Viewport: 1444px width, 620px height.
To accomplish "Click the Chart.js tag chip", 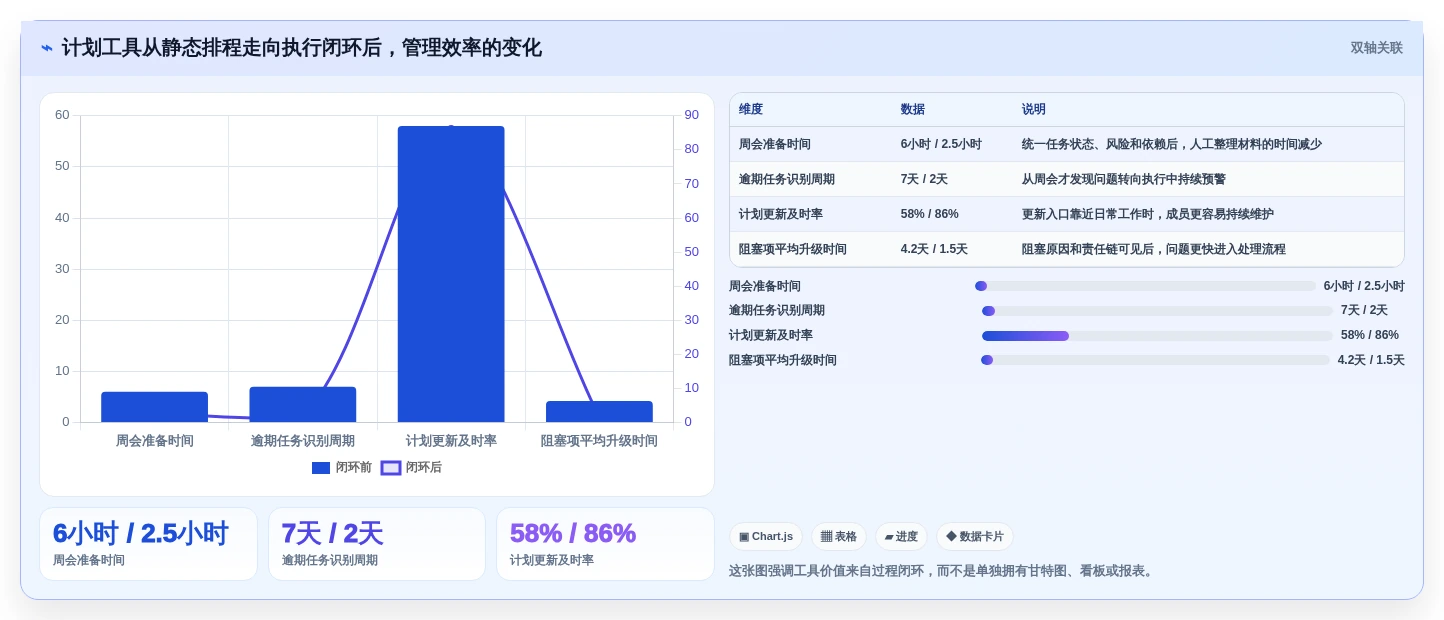I will pos(766,537).
